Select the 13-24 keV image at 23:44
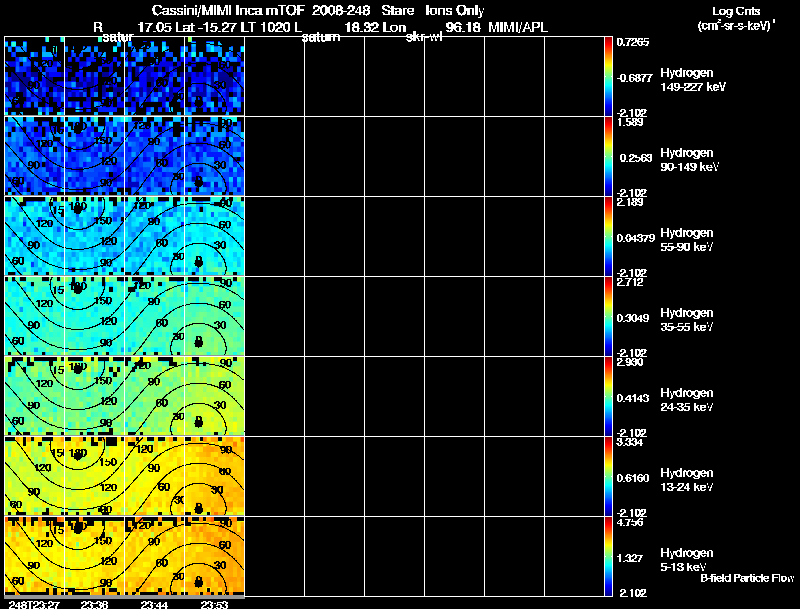Viewport: 800px width, 609px height. 155,476
